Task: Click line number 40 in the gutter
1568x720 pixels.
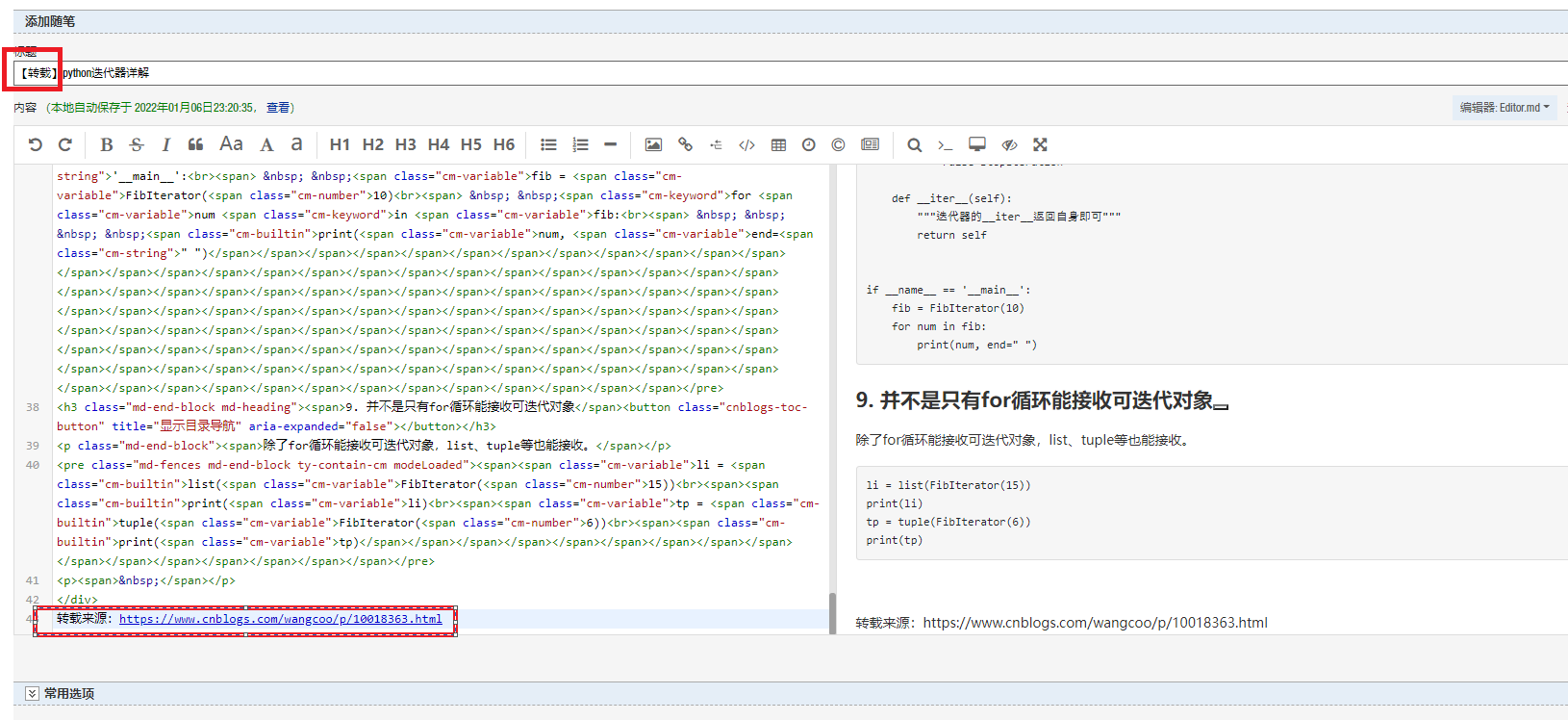Action: 33,465
